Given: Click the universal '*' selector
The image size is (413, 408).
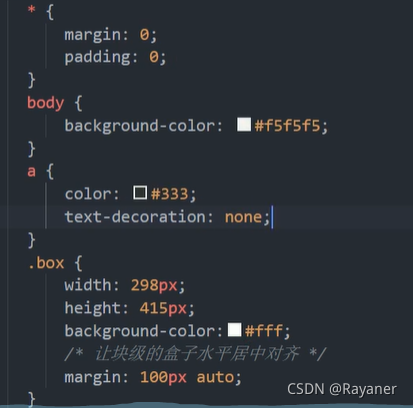Looking at the screenshot, I should 31,10.
